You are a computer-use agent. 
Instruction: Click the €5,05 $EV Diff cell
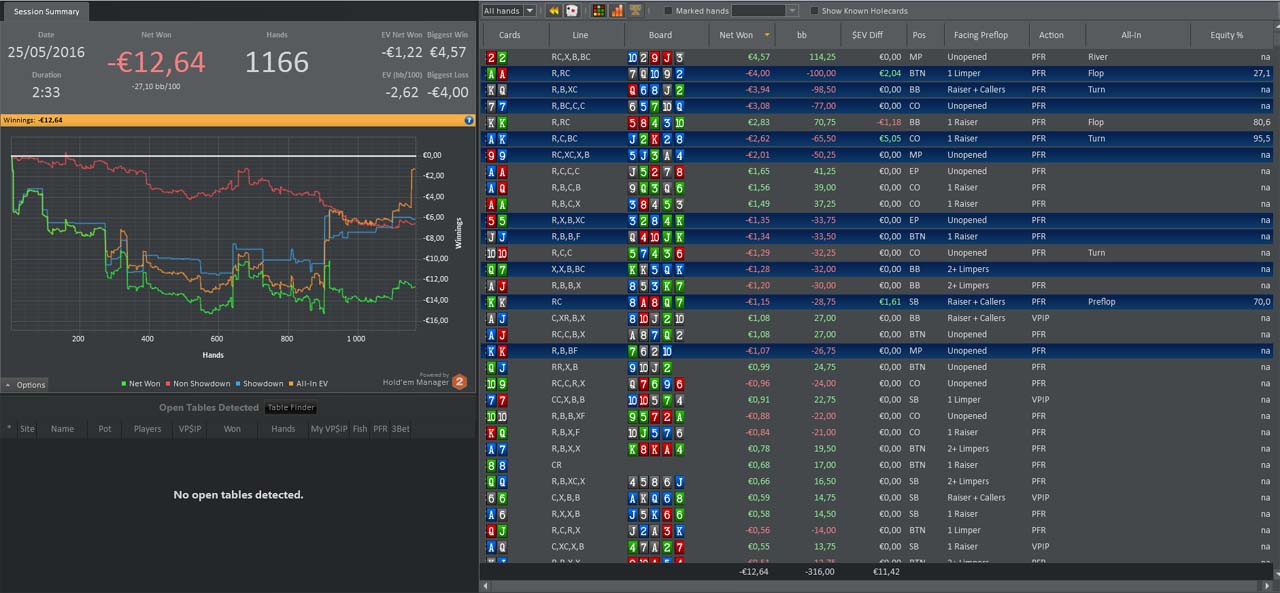(x=888, y=139)
